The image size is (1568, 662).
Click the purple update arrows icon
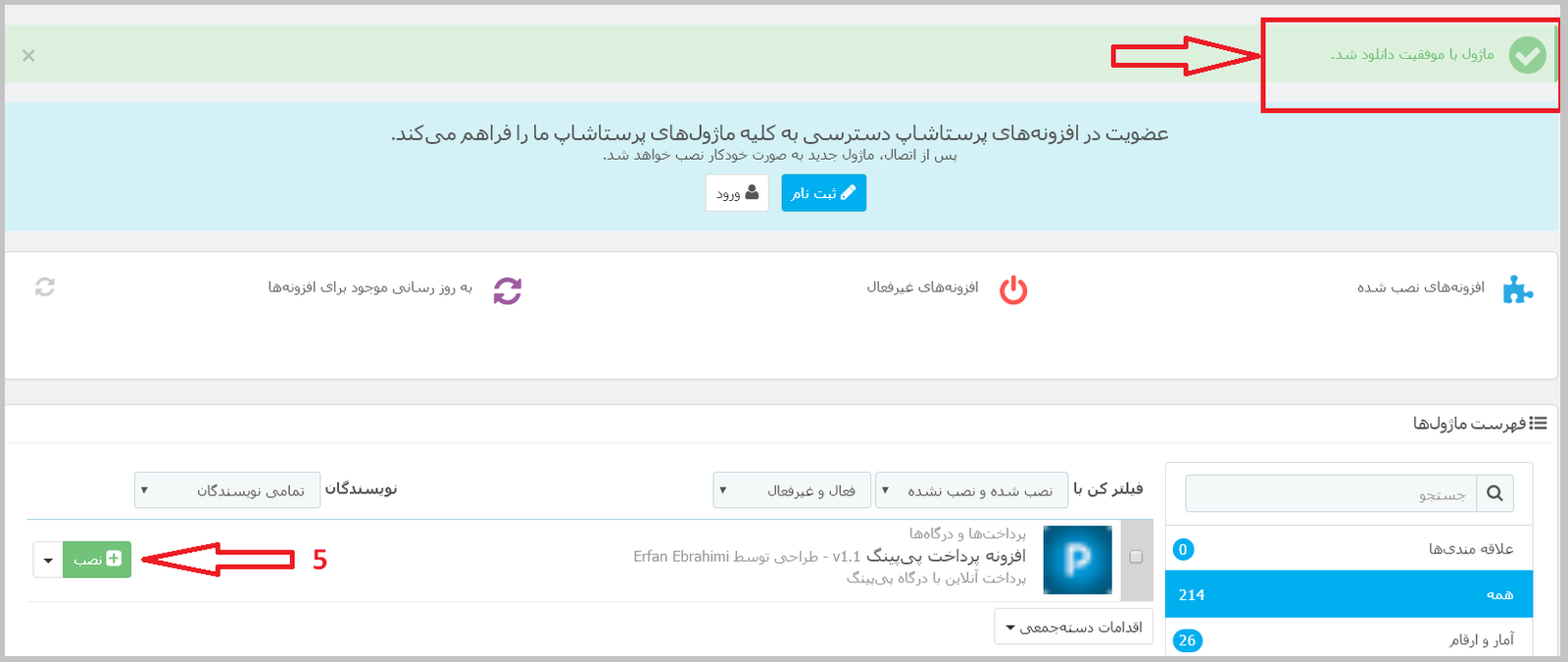[x=507, y=290]
